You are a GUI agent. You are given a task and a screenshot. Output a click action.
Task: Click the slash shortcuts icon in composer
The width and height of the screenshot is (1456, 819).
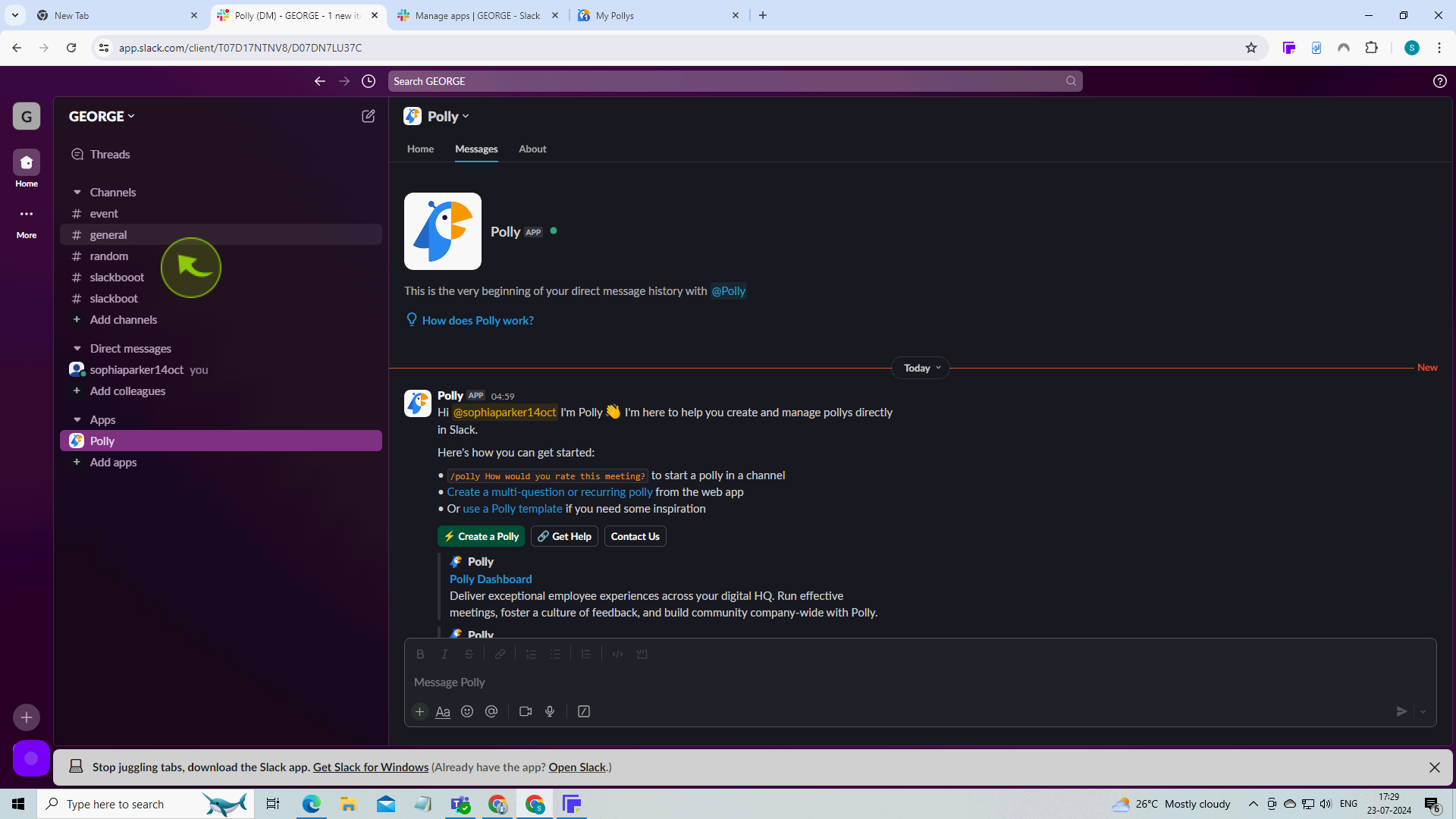[584, 711]
